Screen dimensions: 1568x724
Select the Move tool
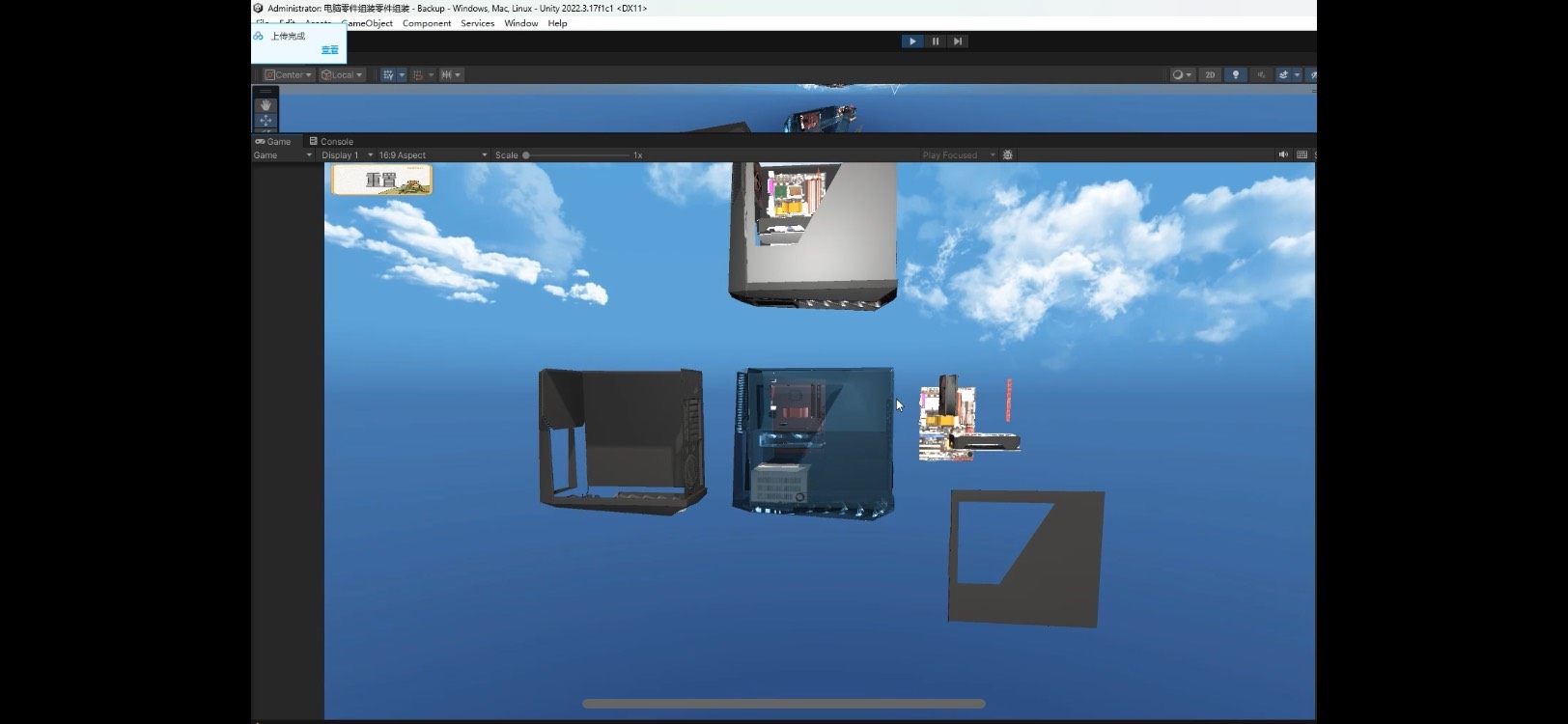coord(266,121)
